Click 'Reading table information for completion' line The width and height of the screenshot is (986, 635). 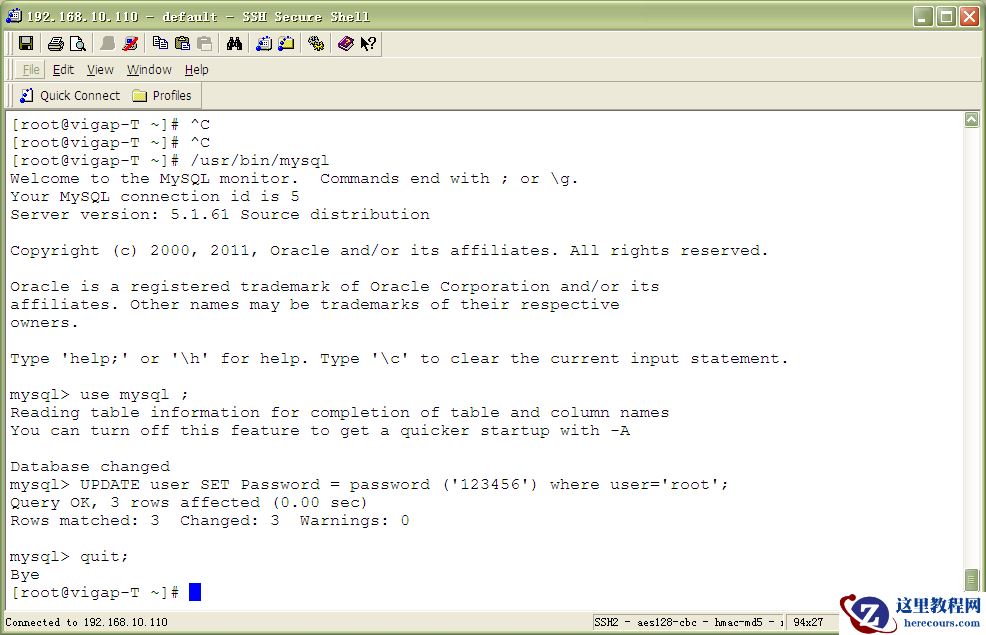[340, 412]
